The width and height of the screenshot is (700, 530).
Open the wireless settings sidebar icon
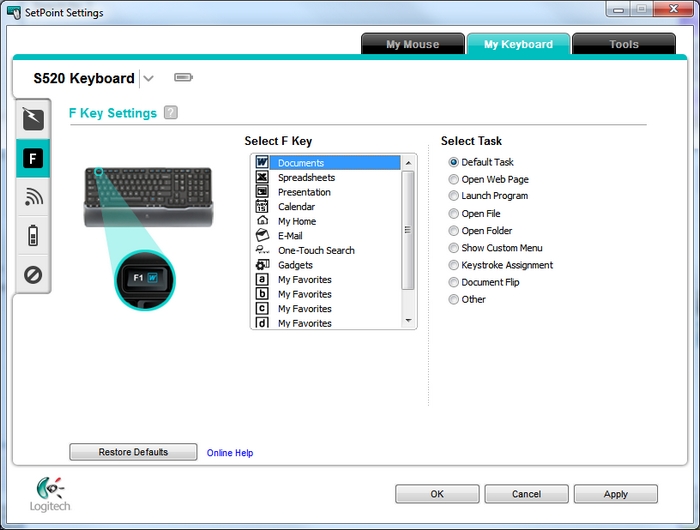33,197
